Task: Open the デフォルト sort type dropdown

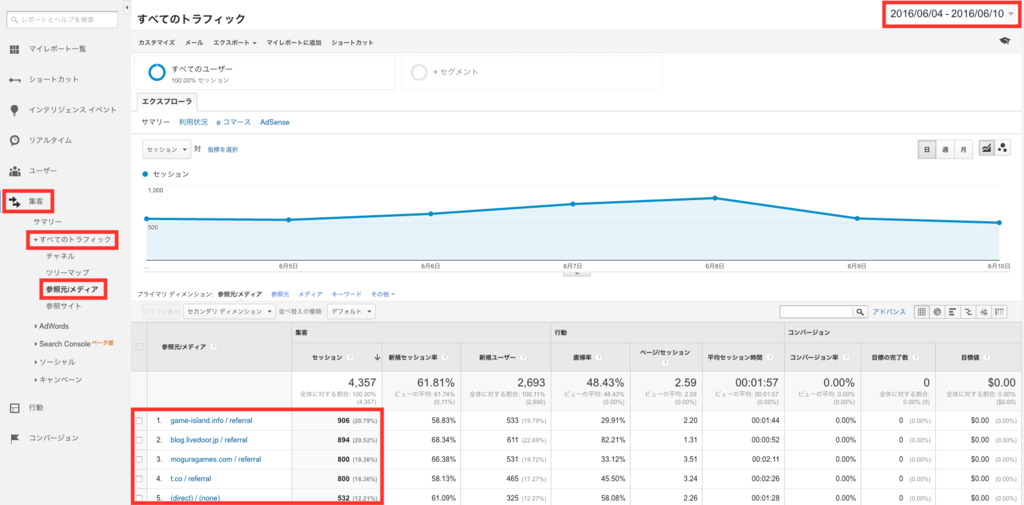Action: point(351,312)
